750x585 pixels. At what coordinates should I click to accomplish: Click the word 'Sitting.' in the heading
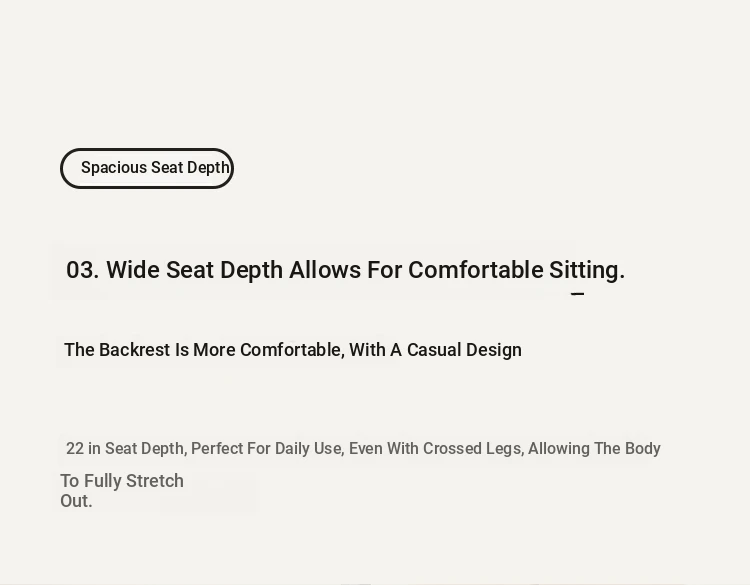click(x=587, y=271)
